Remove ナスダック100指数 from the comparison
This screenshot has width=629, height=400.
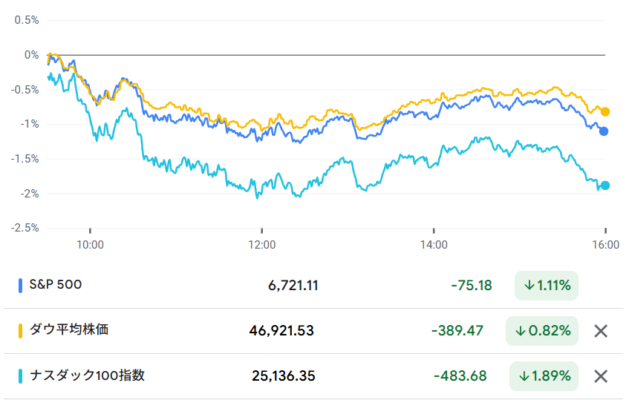600,376
